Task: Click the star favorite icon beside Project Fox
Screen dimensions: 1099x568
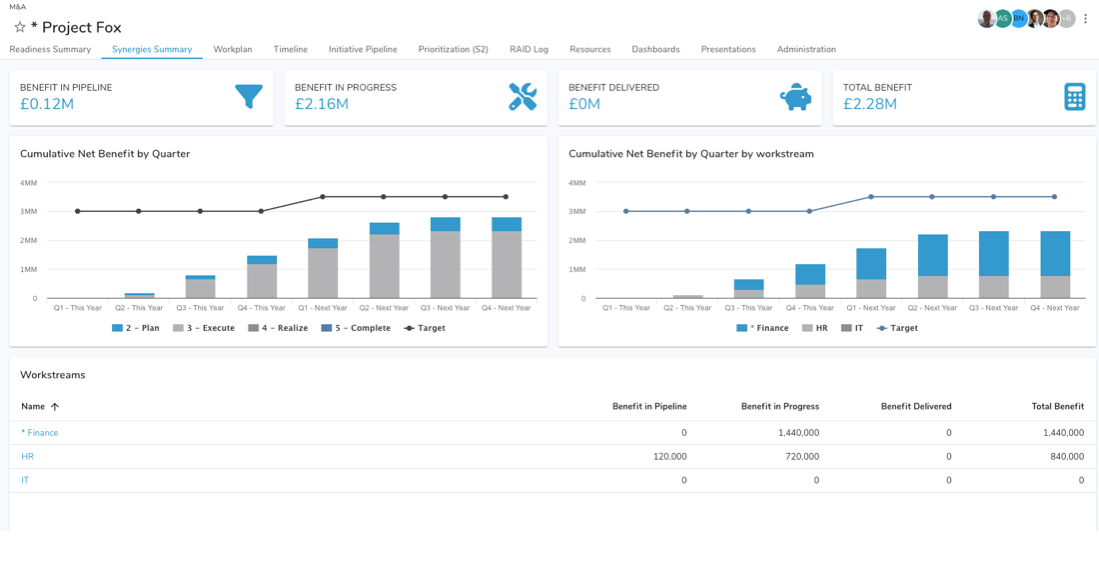Action: click(19, 27)
